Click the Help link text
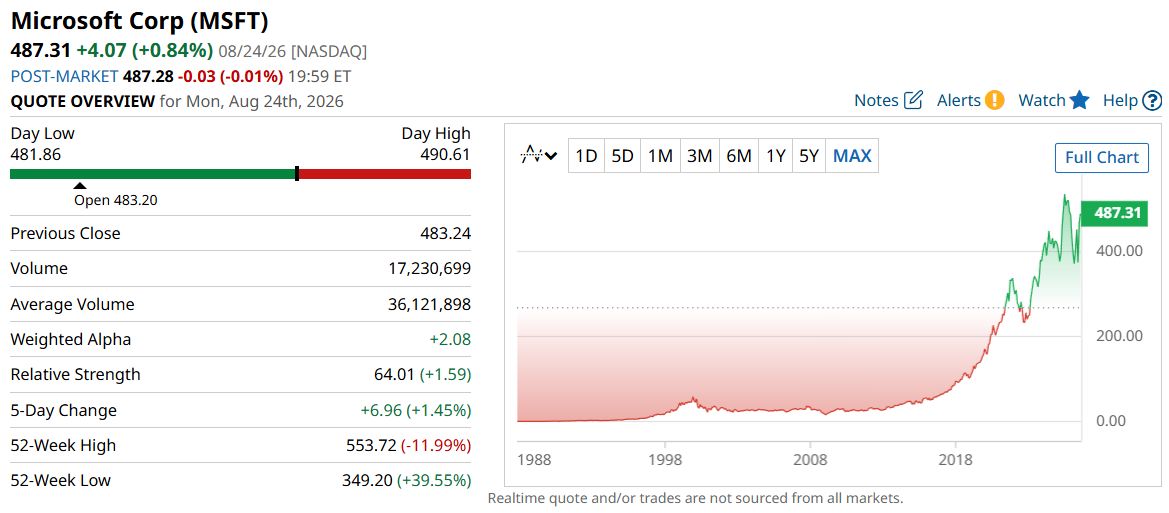The width and height of the screenshot is (1169, 513). [x=1120, y=101]
